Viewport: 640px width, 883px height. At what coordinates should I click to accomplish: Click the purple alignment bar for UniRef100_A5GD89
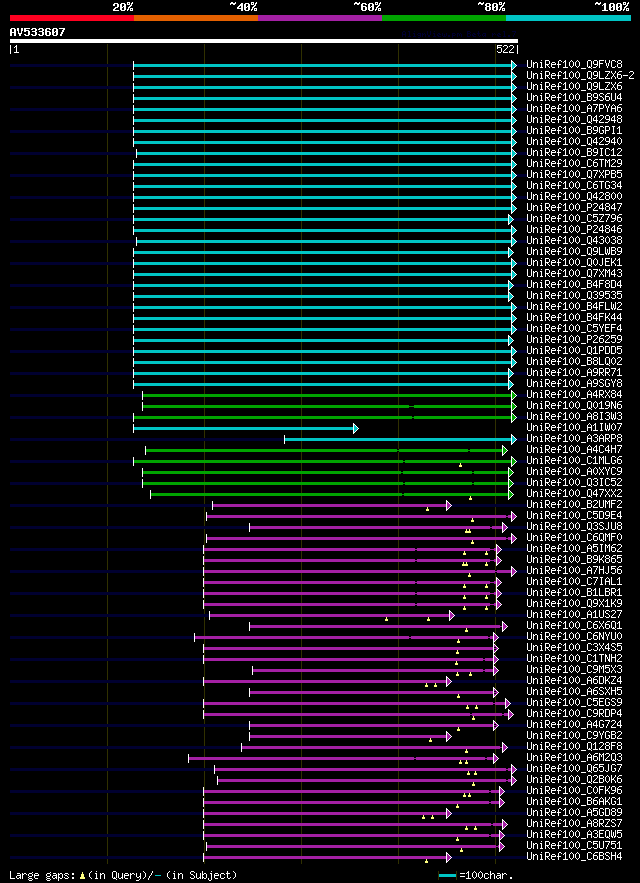coord(328,813)
